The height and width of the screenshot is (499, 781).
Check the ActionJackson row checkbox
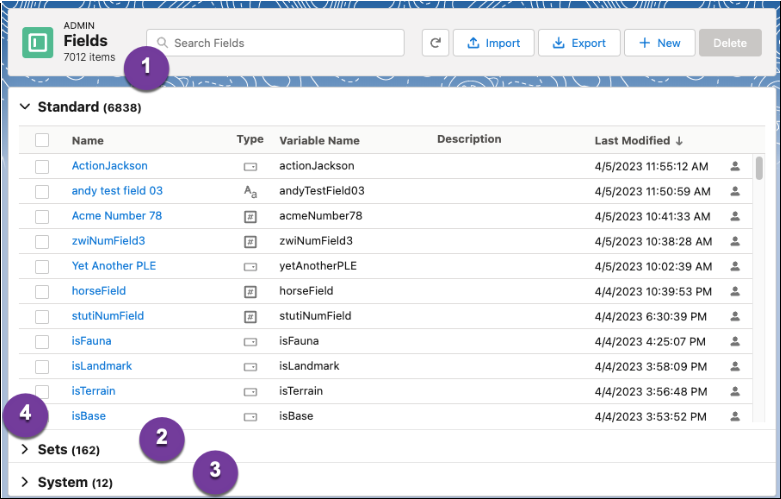point(42,166)
